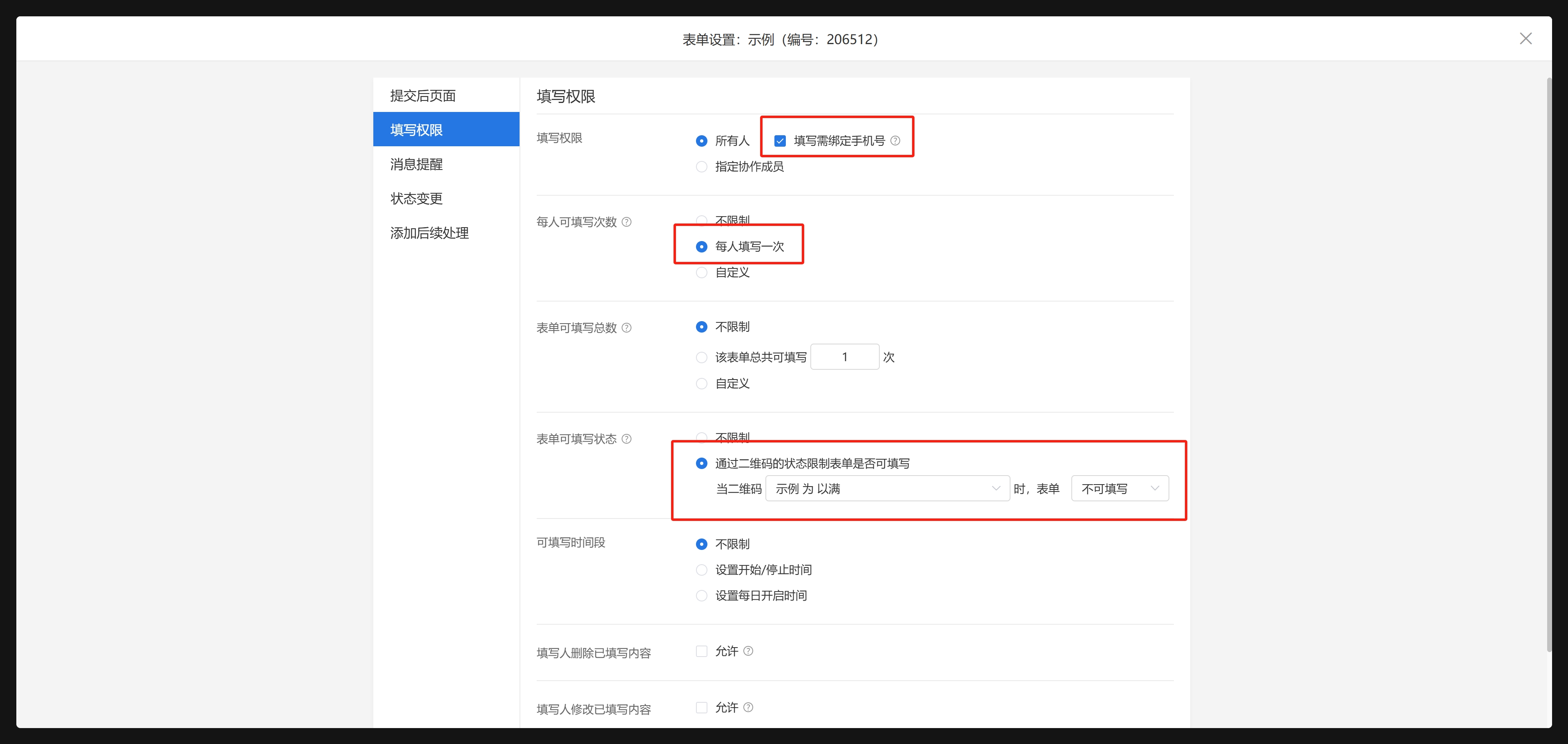This screenshot has height=744, width=1568.
Task: Select 该表单总共可填写 radio option
Action: [701, 357]
